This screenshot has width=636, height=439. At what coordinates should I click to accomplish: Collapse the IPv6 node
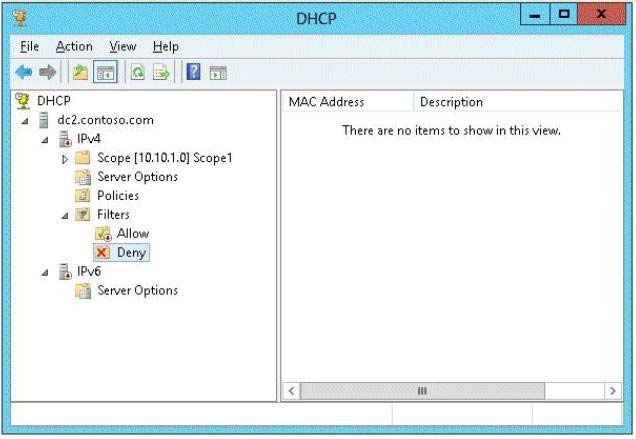coord(45,273)
